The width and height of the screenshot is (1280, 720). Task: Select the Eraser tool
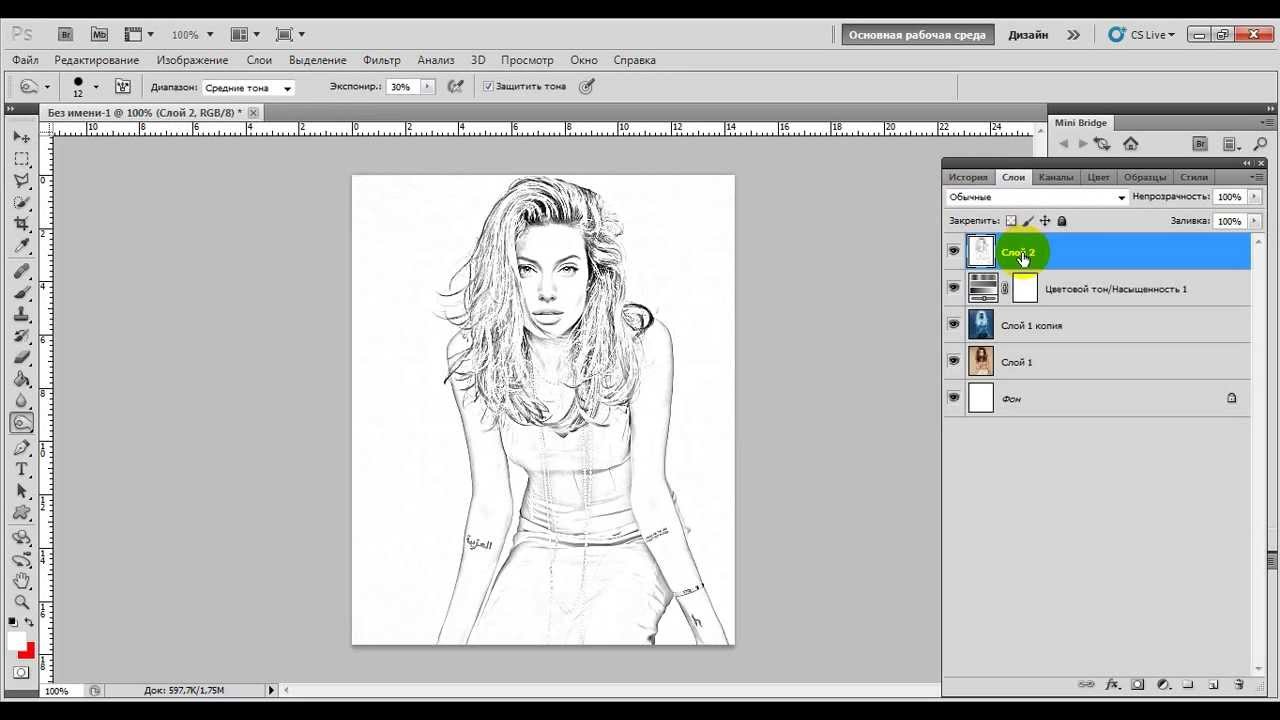point(21,357)
